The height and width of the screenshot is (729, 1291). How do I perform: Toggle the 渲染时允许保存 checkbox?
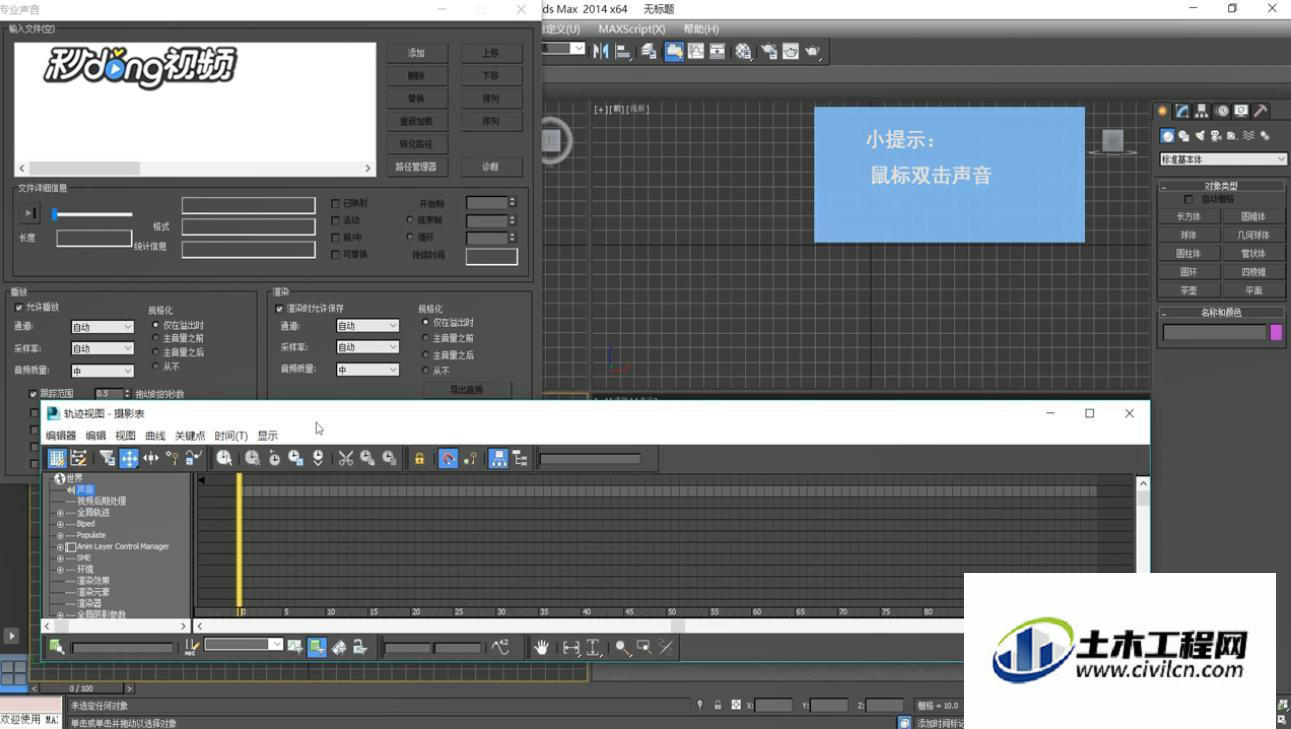coord(279,309)
